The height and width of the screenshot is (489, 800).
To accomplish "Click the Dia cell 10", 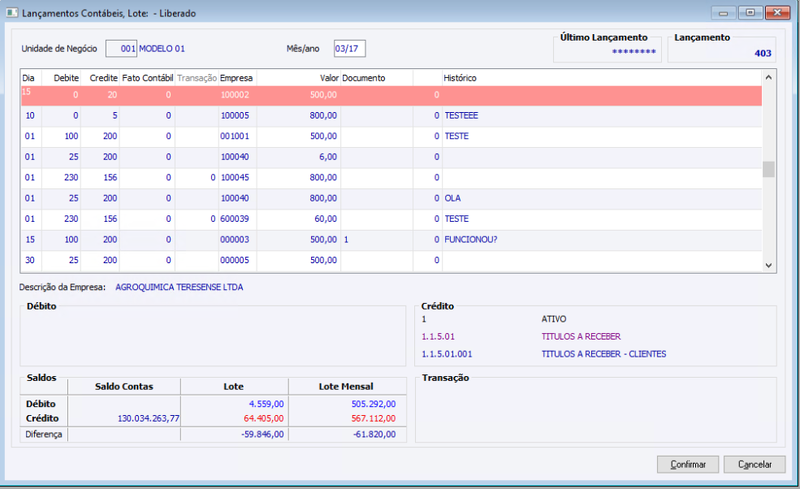I will [x=30, y=116].
